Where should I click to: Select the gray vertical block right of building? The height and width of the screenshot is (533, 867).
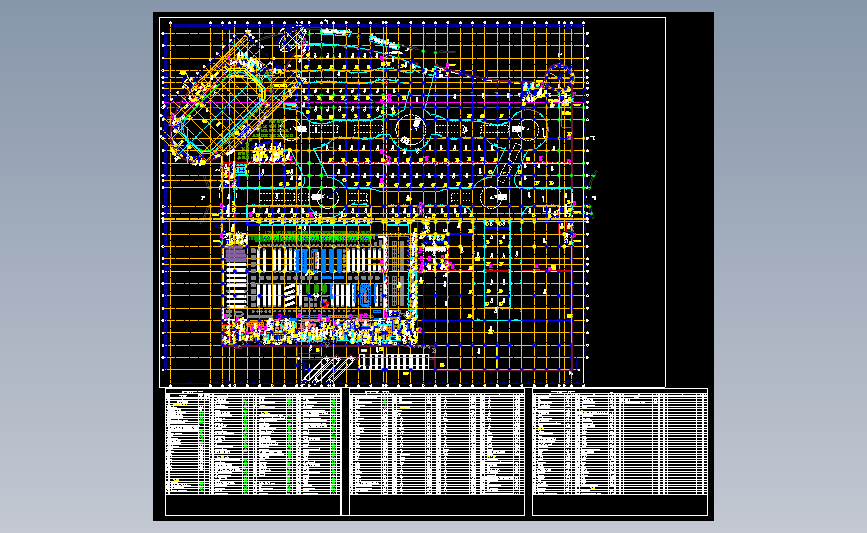(397, 273)
